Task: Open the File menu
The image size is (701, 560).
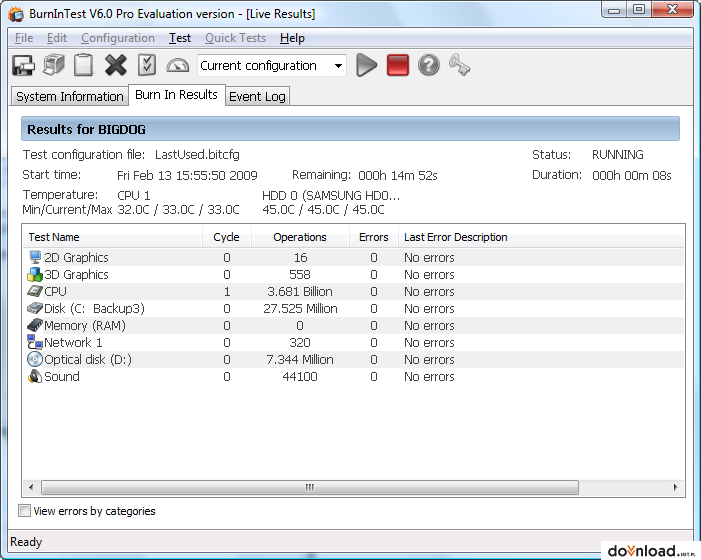Action: click(24, 38)
